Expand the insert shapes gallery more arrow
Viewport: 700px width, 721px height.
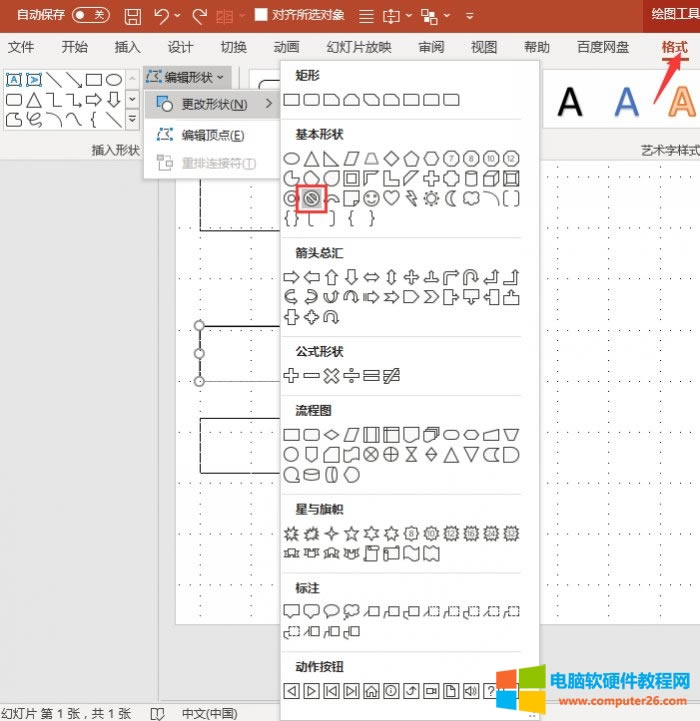click(132, 119)
